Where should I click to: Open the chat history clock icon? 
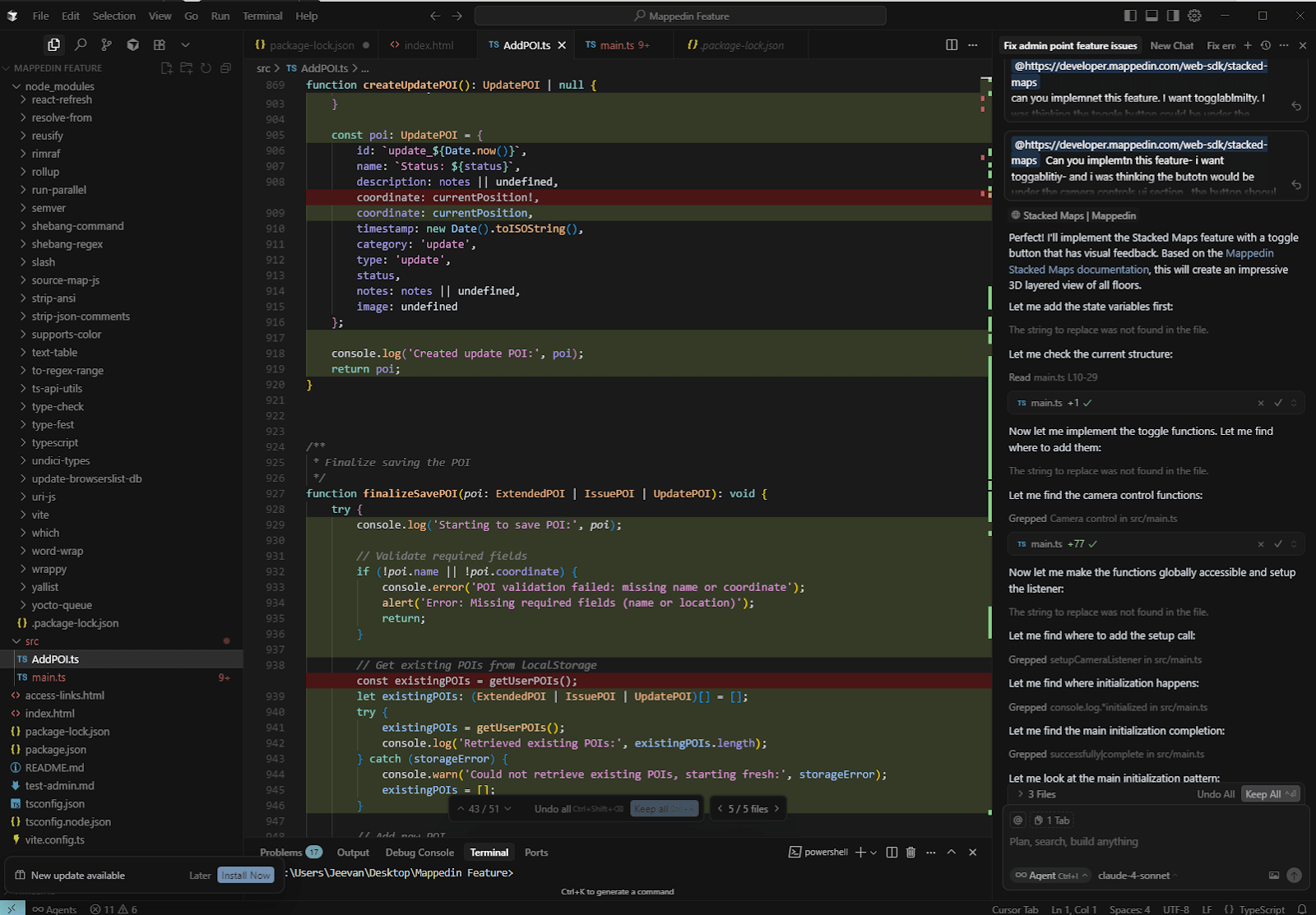click(1266, 45)
